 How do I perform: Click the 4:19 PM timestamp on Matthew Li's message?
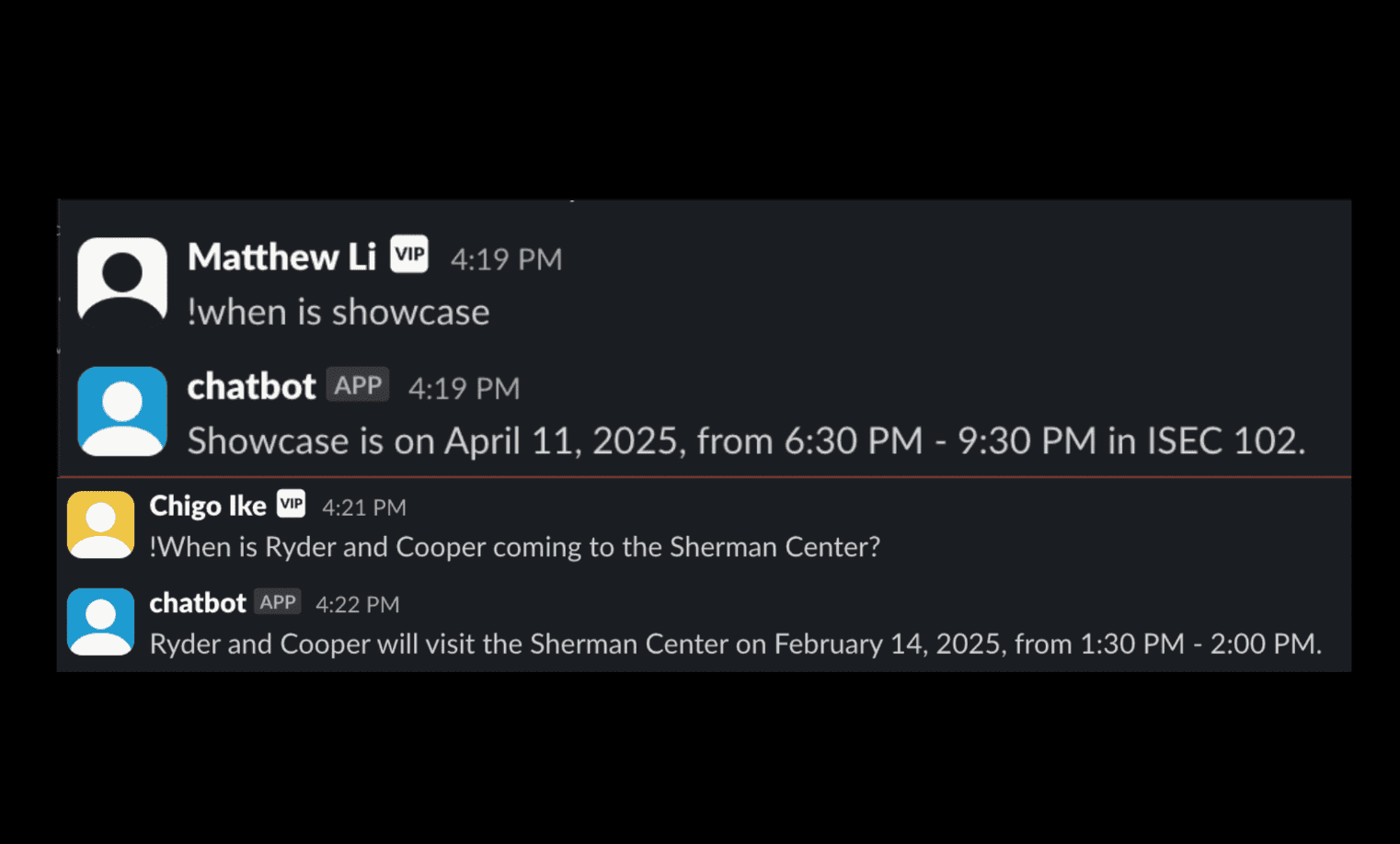coord(506,259)
